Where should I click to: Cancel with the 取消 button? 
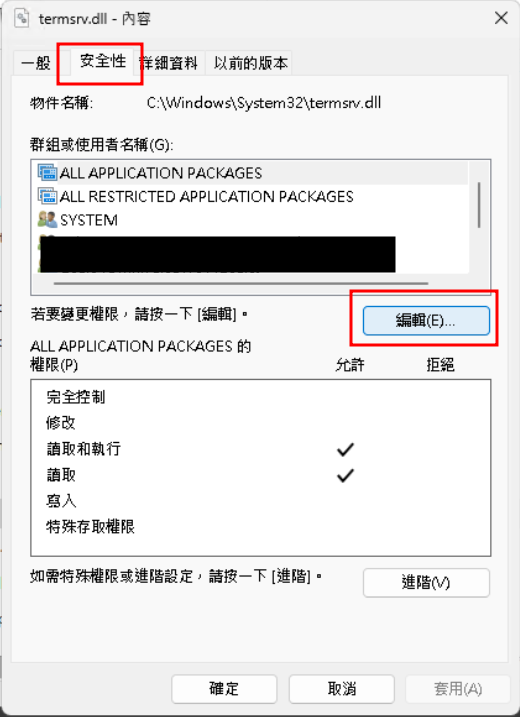click(x=342, y=689)
